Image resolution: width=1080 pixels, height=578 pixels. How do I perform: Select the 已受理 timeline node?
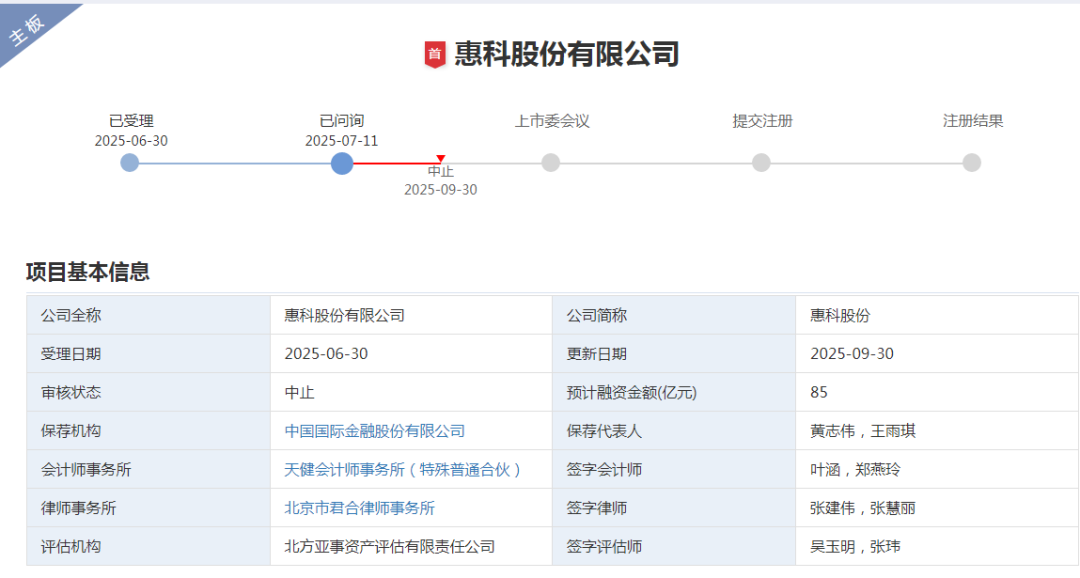click(x=129, y=163)
